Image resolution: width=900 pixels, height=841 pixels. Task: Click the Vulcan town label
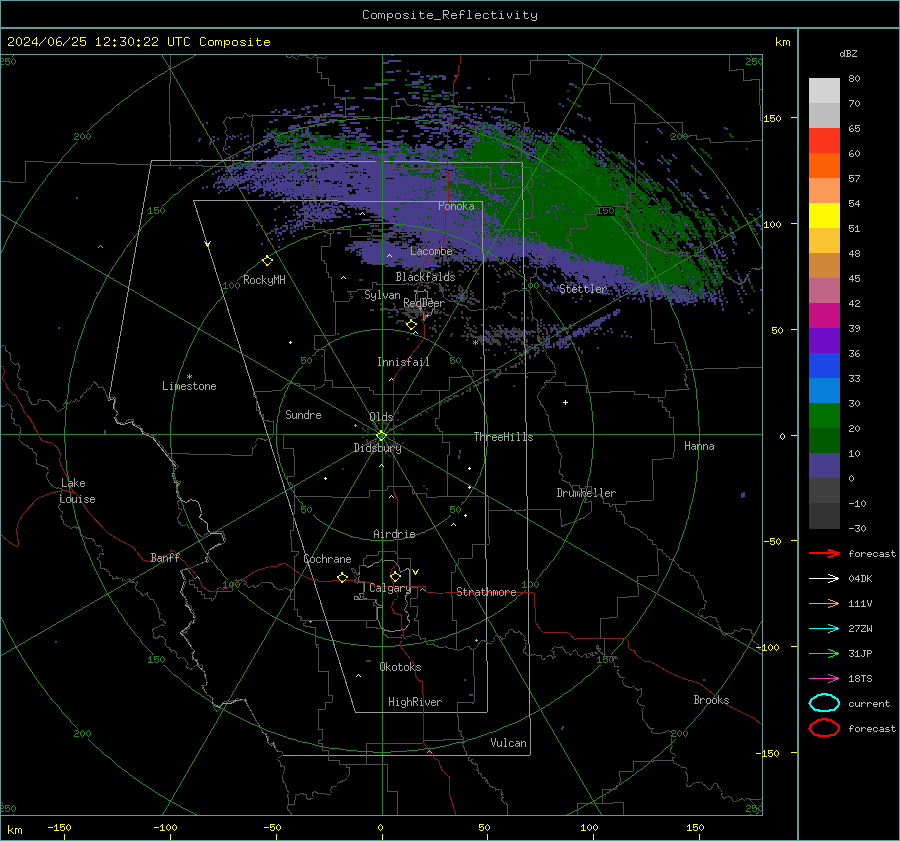click(x=509, y=743)
